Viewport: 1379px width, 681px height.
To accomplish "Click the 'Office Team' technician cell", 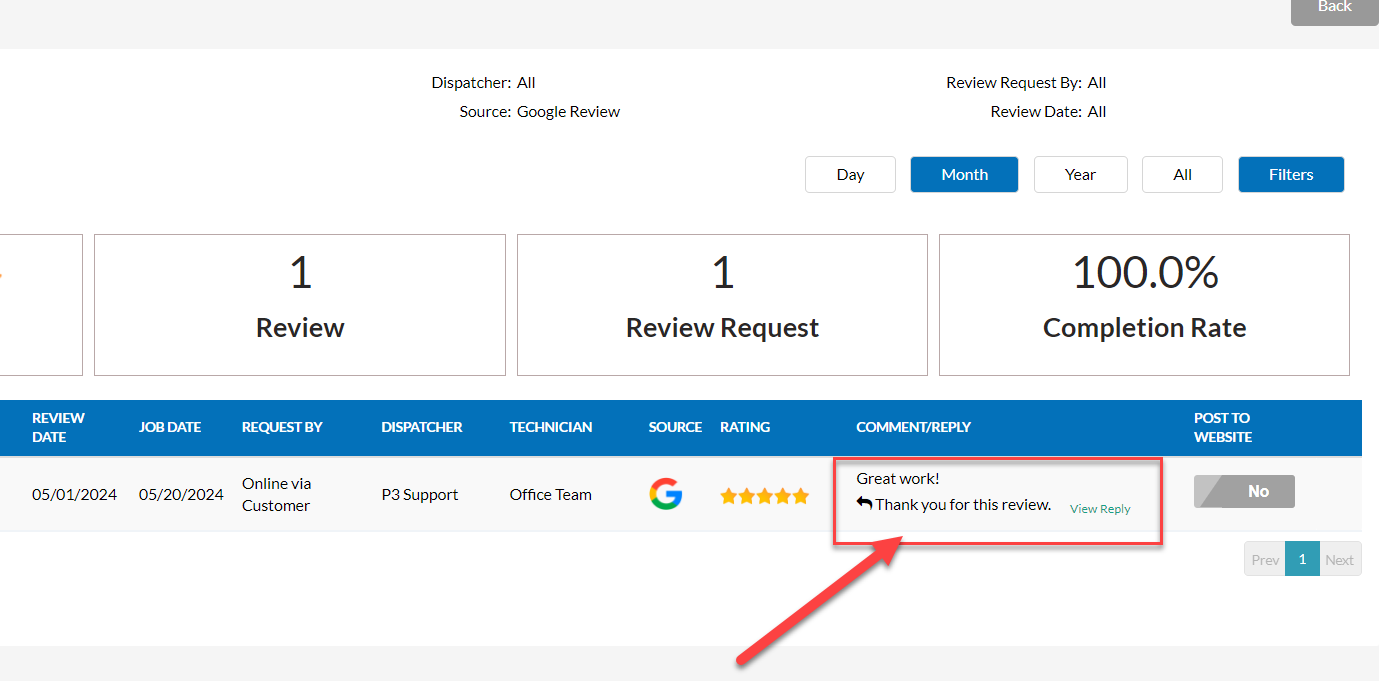I will coord(550,494).
